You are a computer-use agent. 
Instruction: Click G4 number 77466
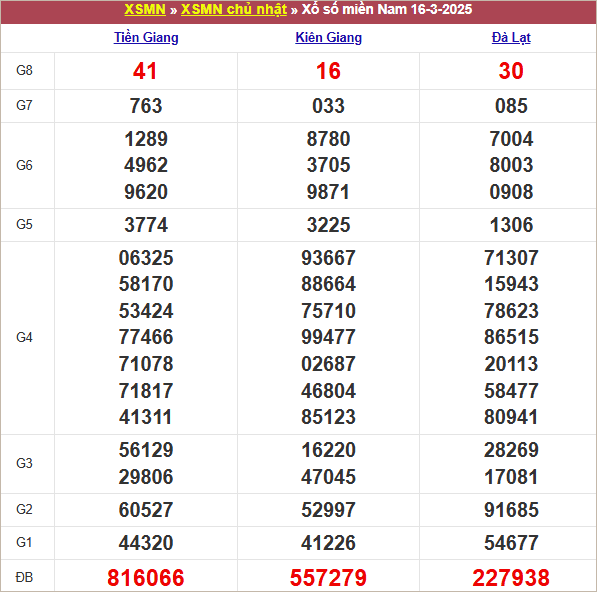[146, 337]
